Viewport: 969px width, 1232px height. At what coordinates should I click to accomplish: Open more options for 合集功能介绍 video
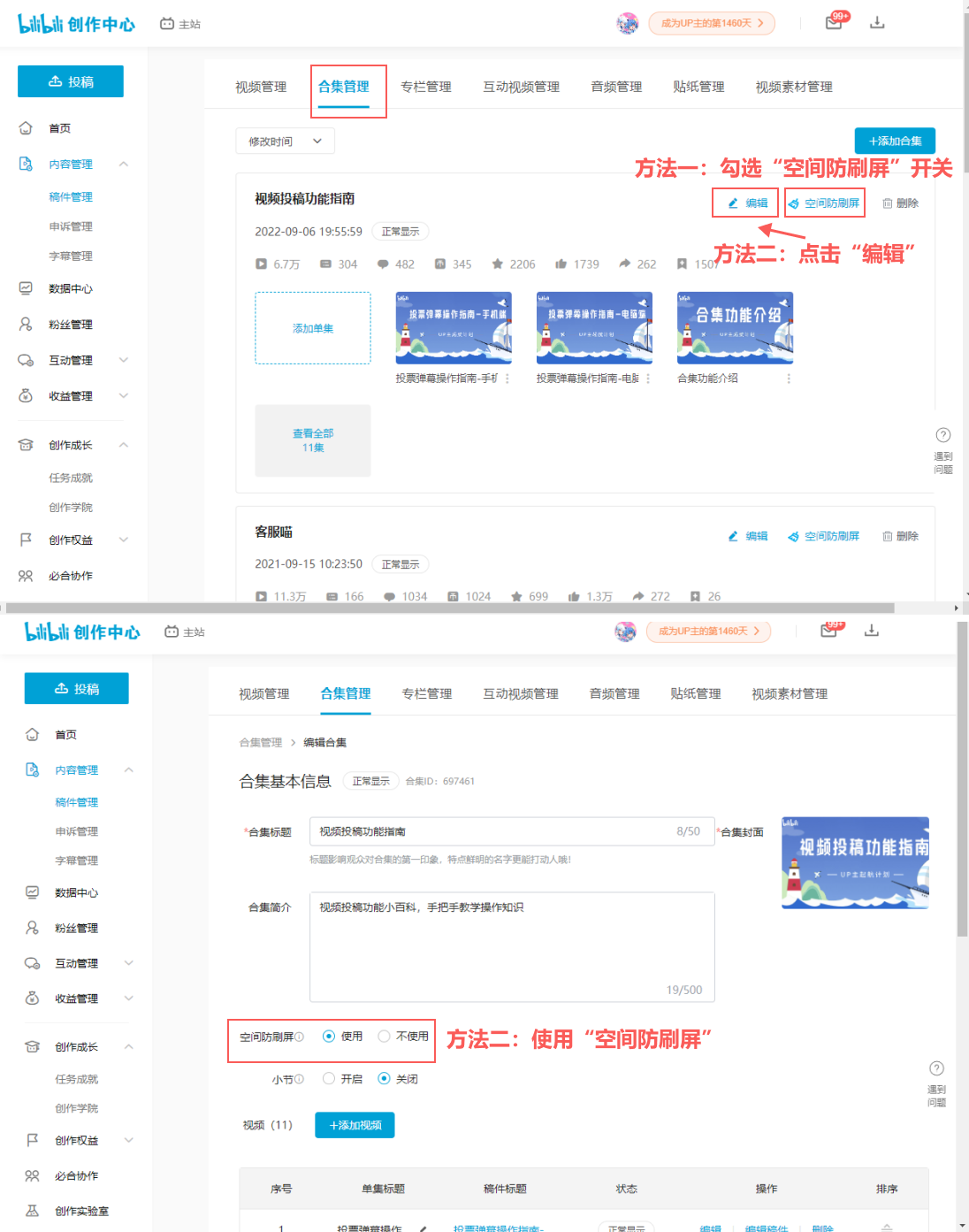pos(789,379)
